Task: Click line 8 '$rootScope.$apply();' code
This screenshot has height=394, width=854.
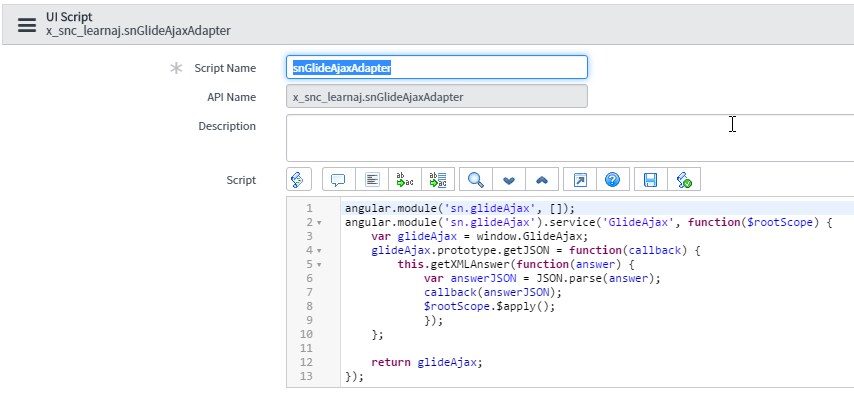Action: coord(489,306)
